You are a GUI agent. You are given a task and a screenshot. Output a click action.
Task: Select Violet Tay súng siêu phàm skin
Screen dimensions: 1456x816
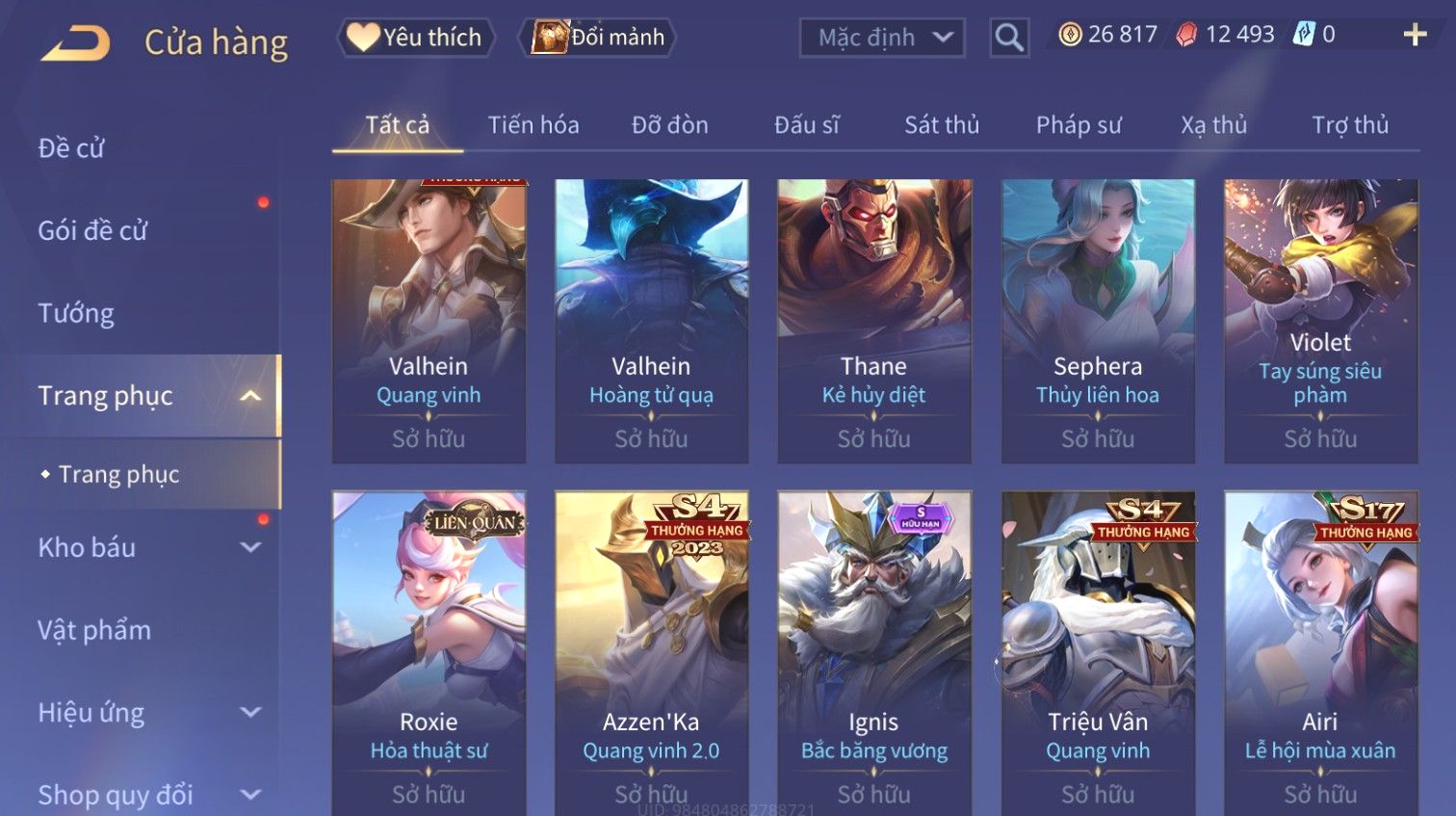pos(1320,321)
